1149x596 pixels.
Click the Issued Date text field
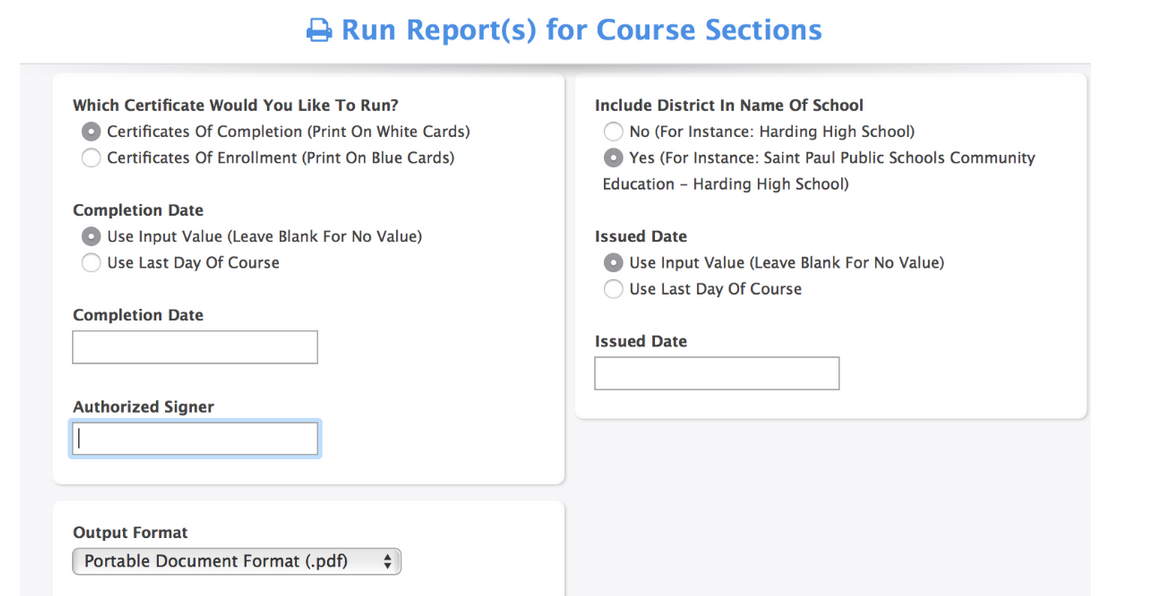pos(717,373)
